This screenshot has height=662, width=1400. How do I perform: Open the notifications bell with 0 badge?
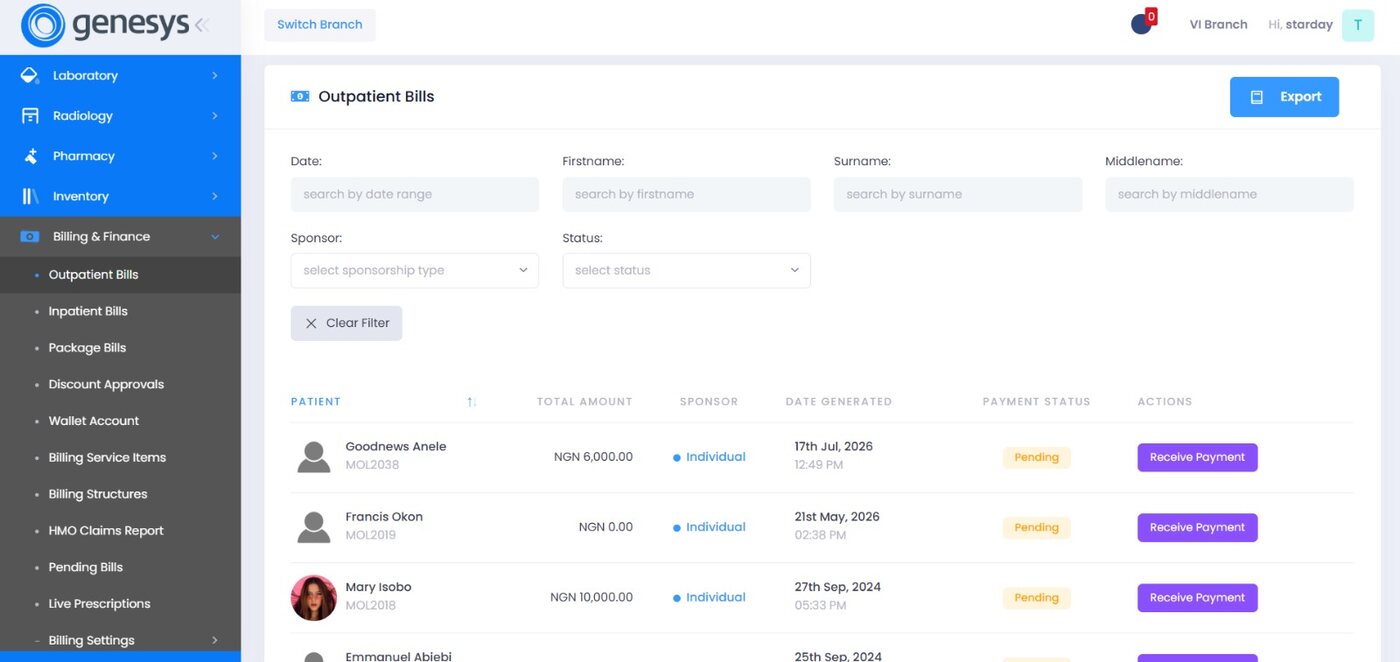1143,22
